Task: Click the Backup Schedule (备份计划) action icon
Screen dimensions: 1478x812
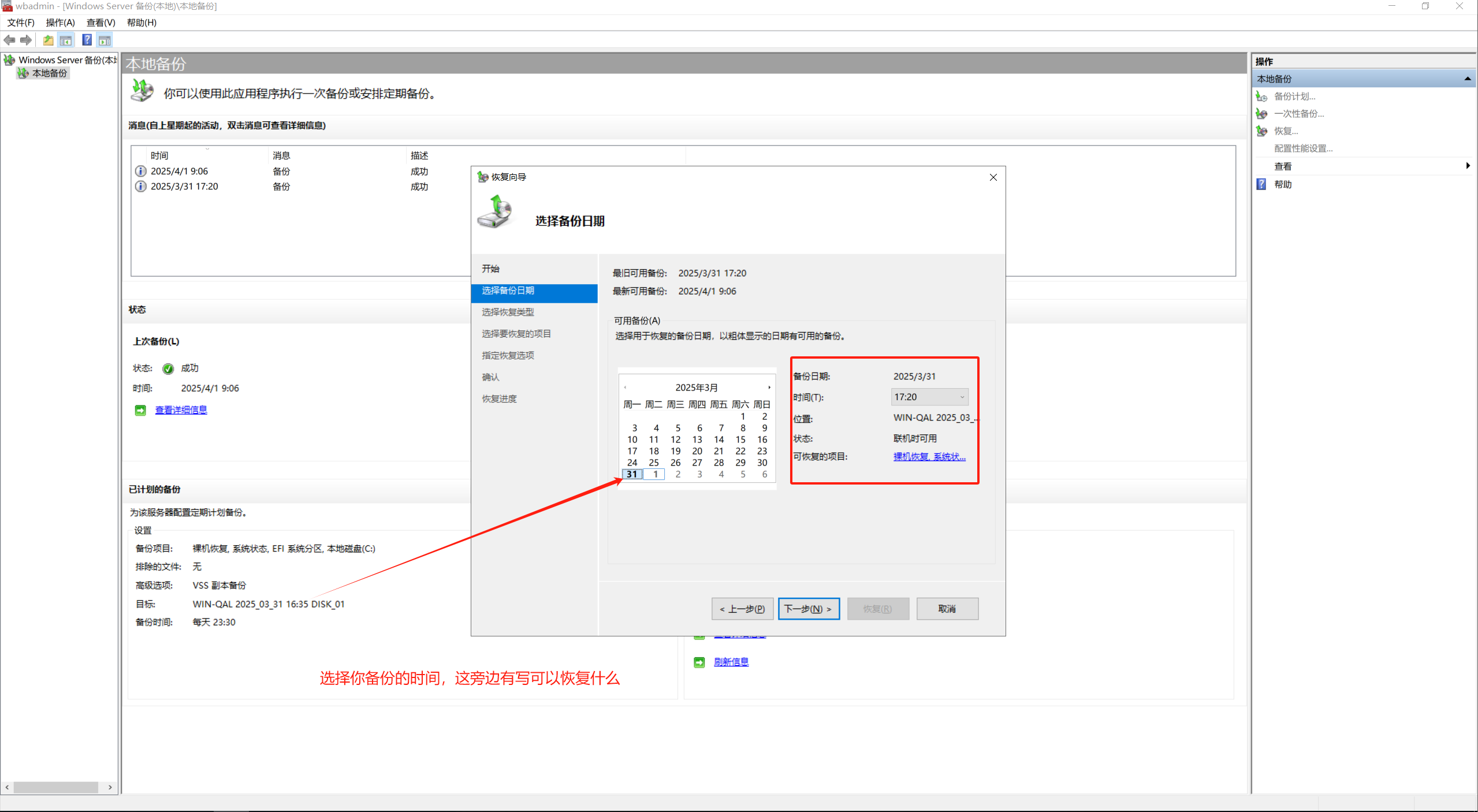Action: pos(1262,96)
